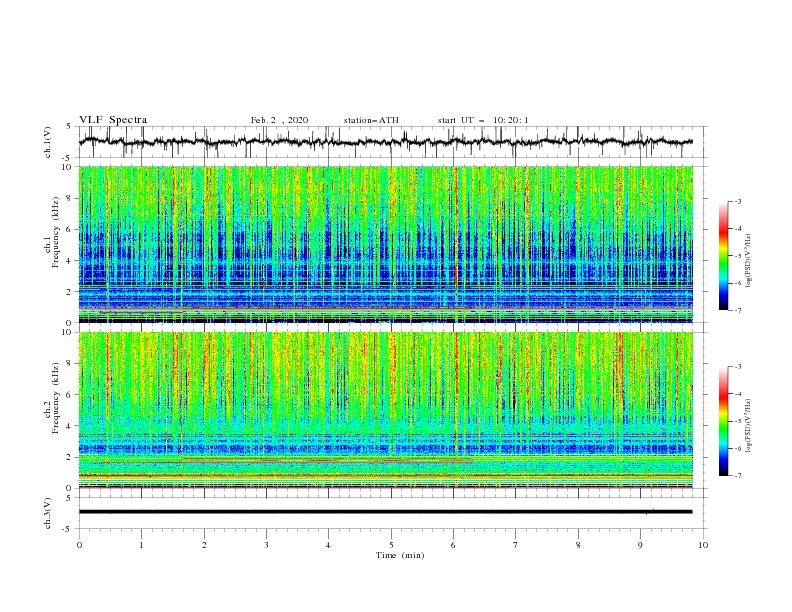
Task: Click the time axis tick label '3'
Action: [x=266, y=545]
